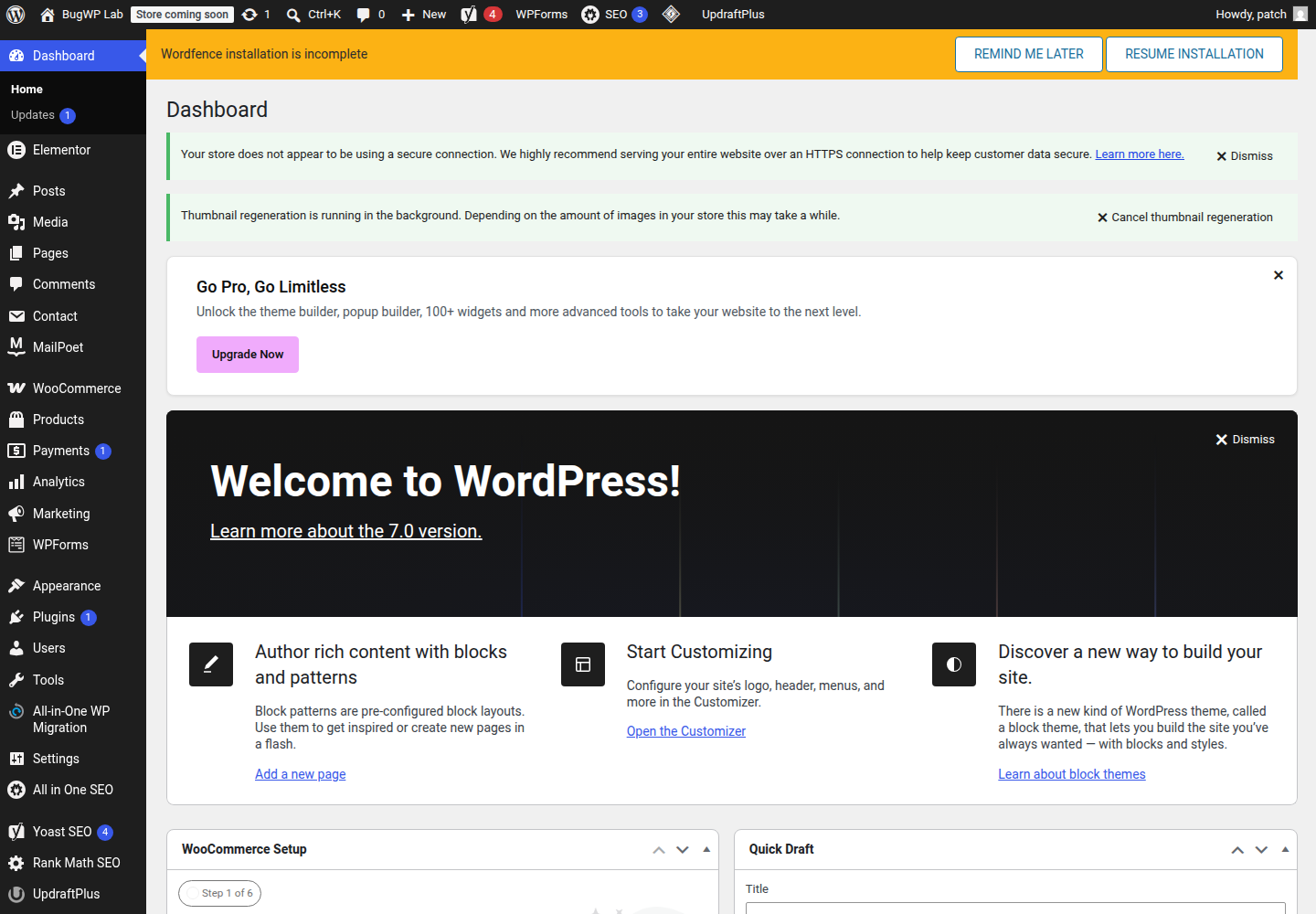Open the diamond-shaped icon in the admin bar
The image size is (1316, 914).
click(671, 14)
